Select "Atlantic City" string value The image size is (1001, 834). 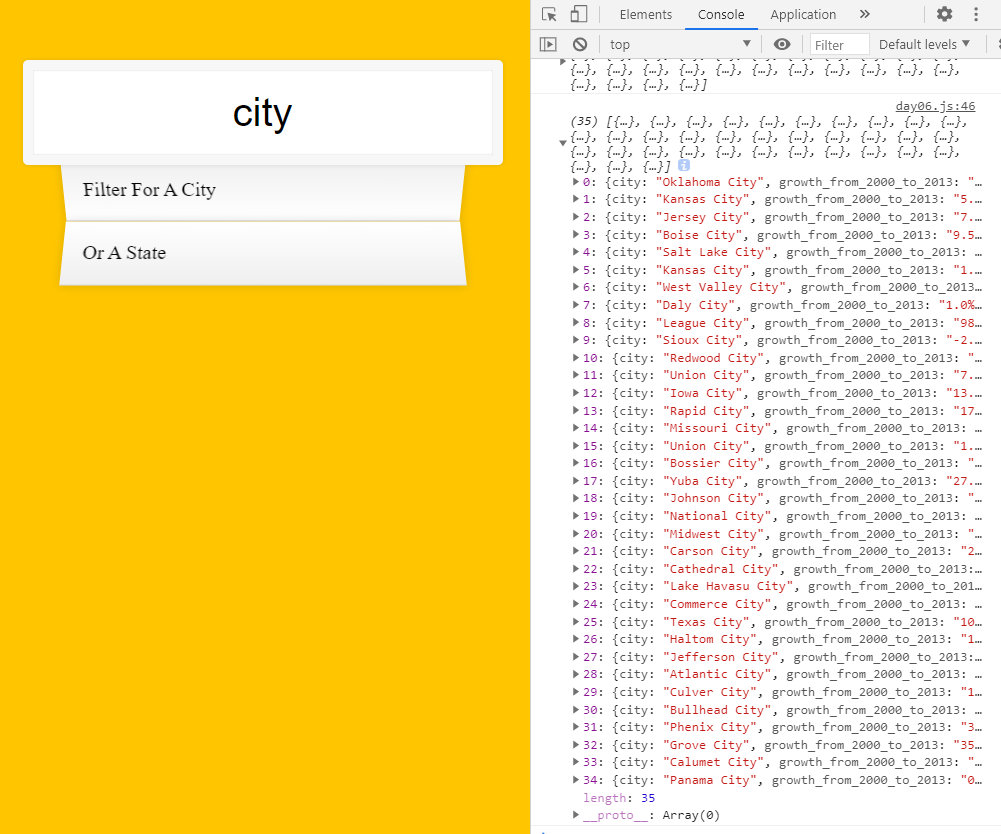tap(717, 674)
